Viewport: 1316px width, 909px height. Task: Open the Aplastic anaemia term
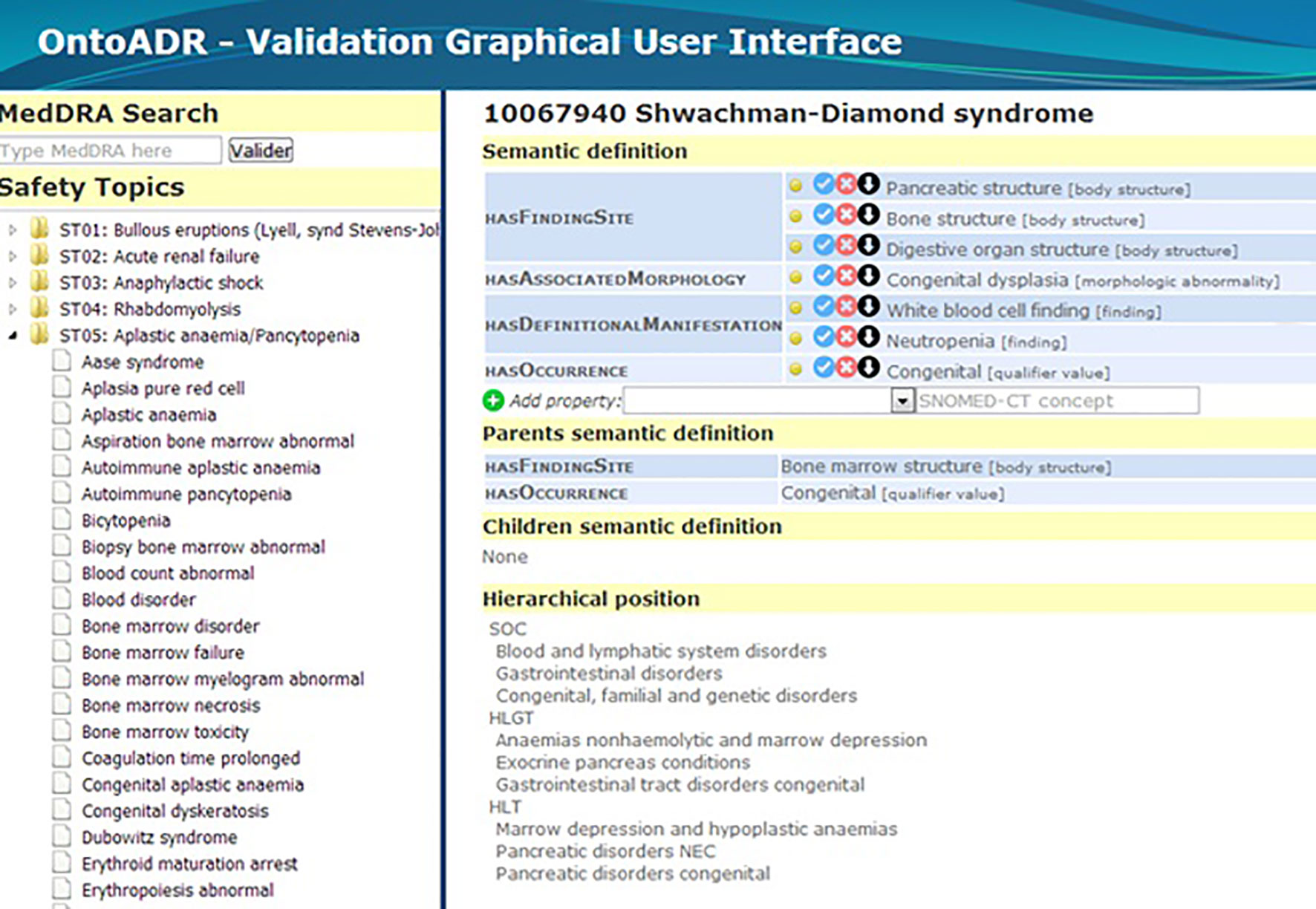pos(149,414)
